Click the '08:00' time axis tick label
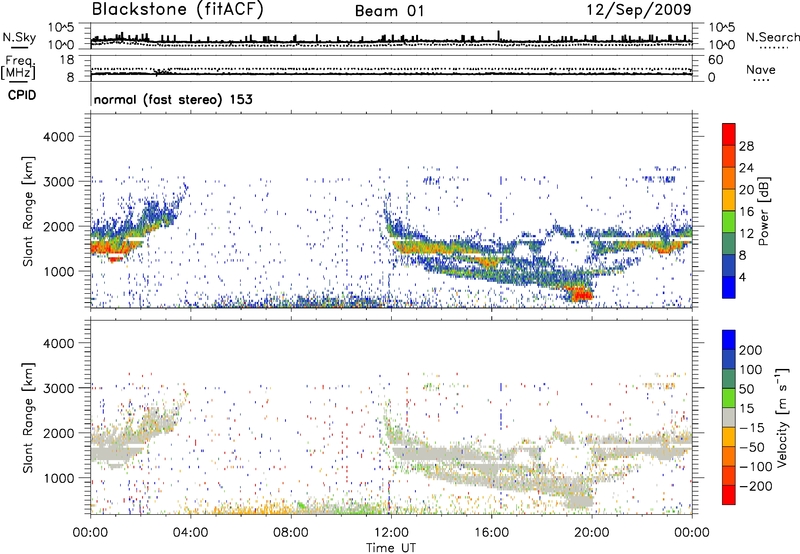The width and height of the screenshot is (800, 554). pos(291,533)
